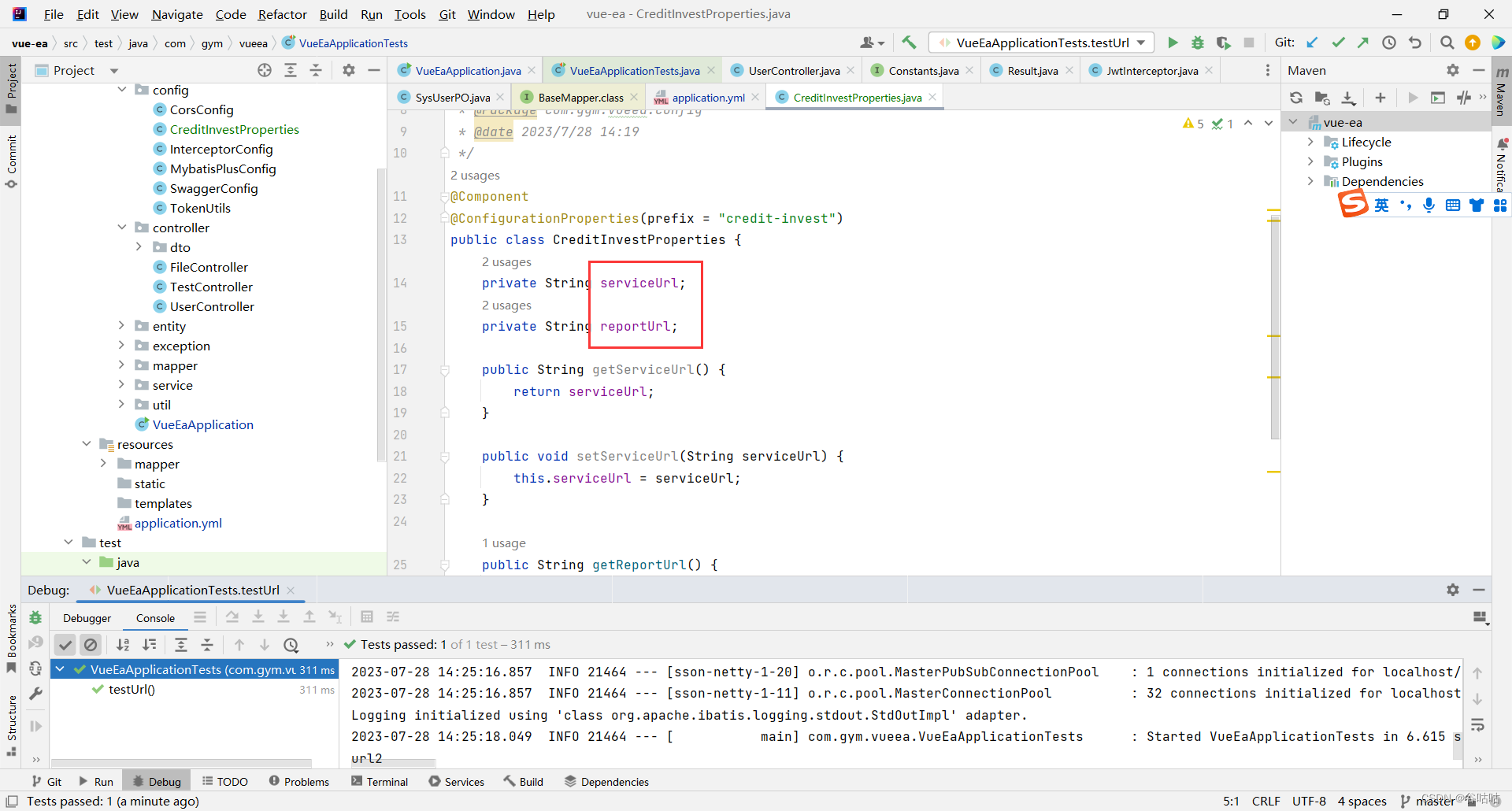The image size is (1512, 811).
Task: Toggle Commit tool window stripe button
Action: tap(11, 162)
